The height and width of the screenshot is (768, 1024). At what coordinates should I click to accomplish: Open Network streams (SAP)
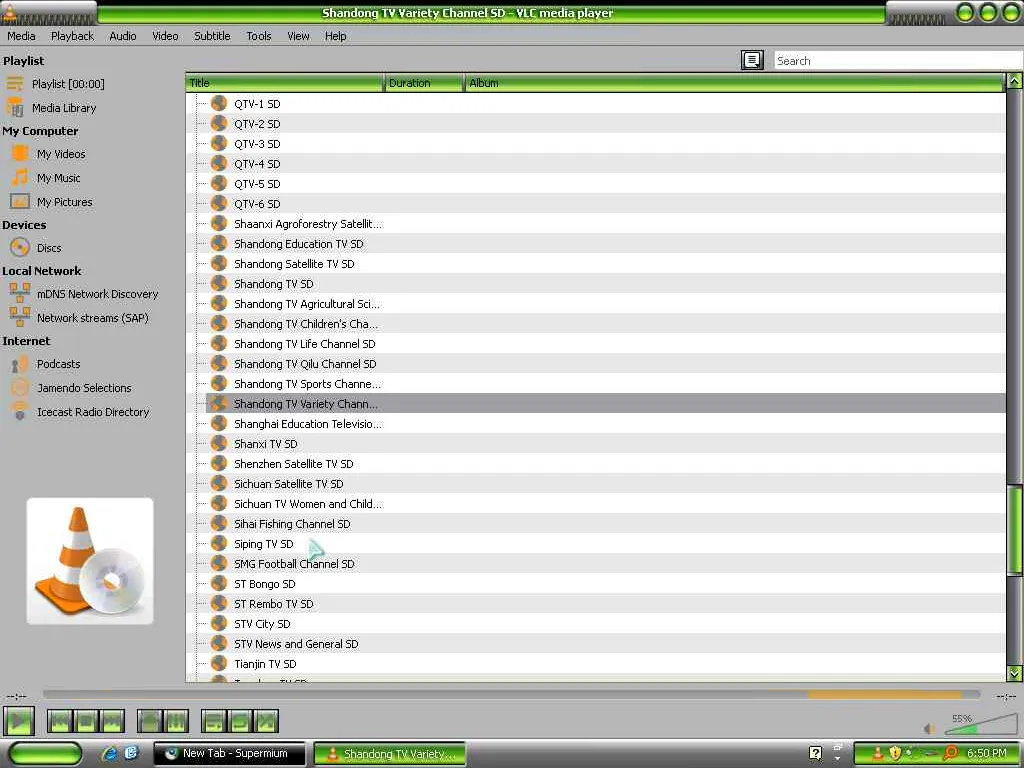[93, 318]
